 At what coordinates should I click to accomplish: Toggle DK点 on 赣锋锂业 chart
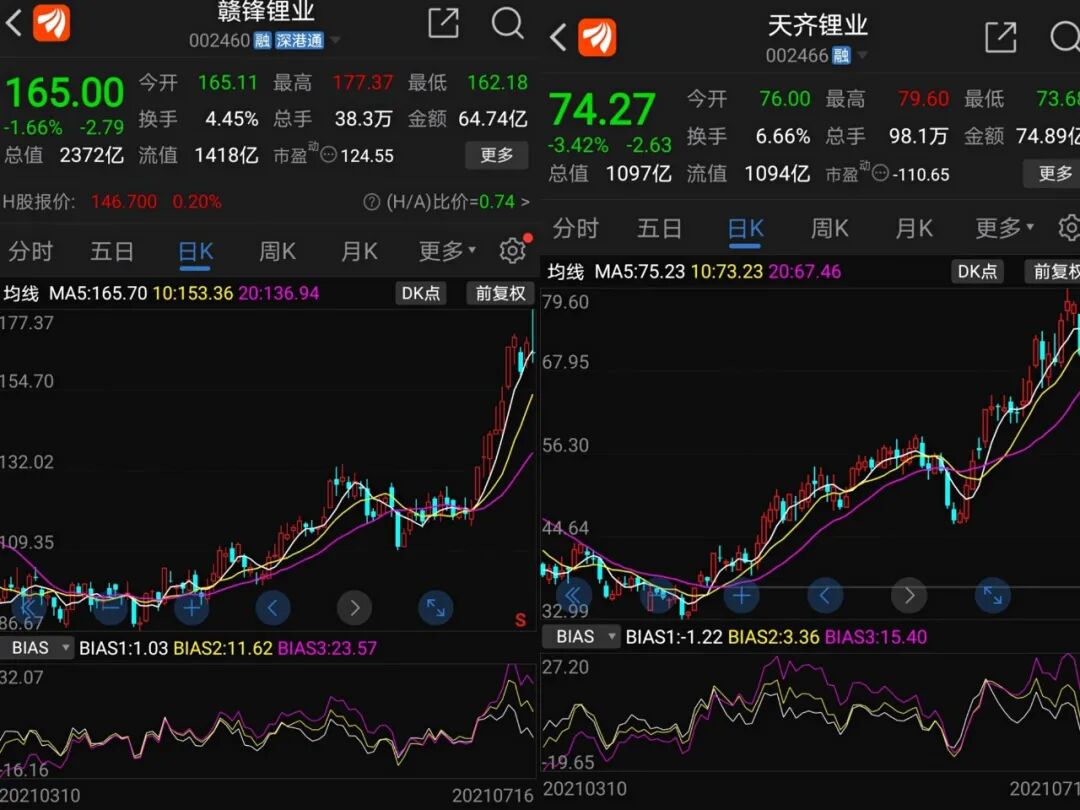[x=421, y=293]
